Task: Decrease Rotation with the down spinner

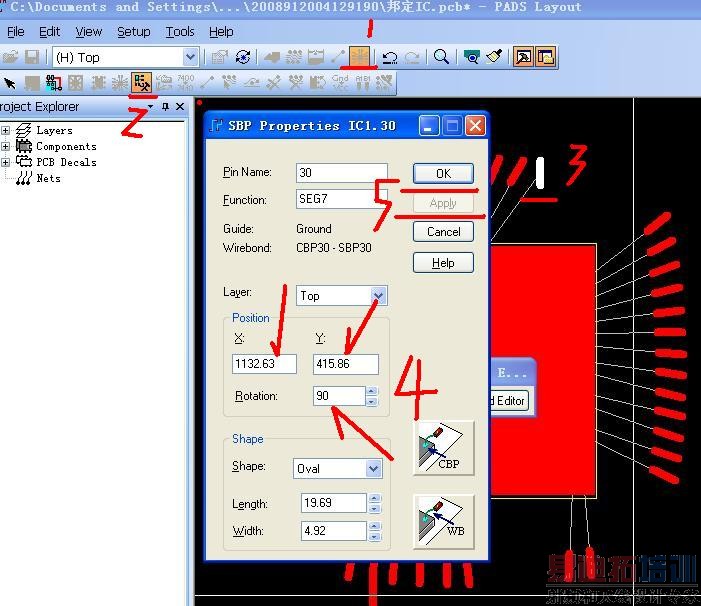Action: (x=372, y=401)
